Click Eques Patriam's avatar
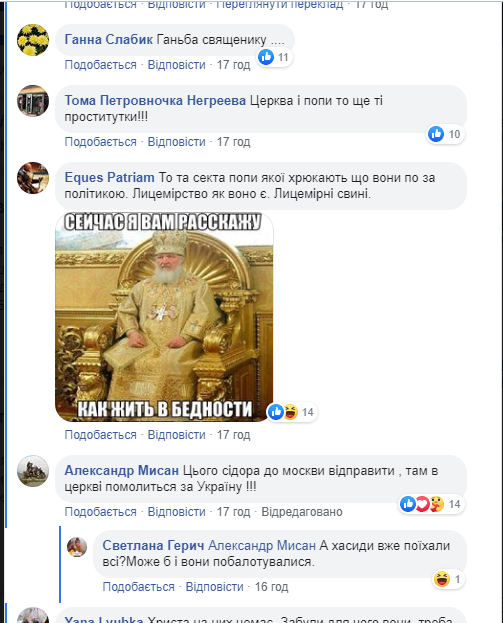 coord(33,178)
